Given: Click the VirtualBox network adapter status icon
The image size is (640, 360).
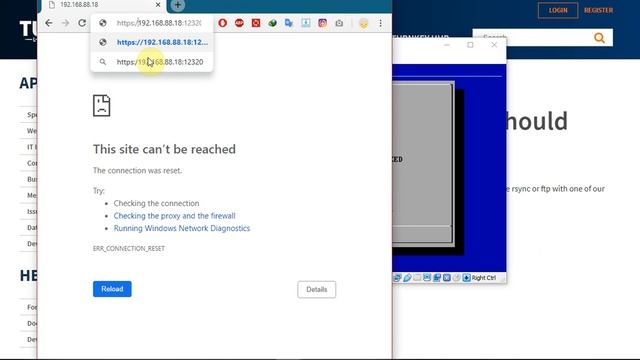Looking at the screenshot, I should click(397, 278).
